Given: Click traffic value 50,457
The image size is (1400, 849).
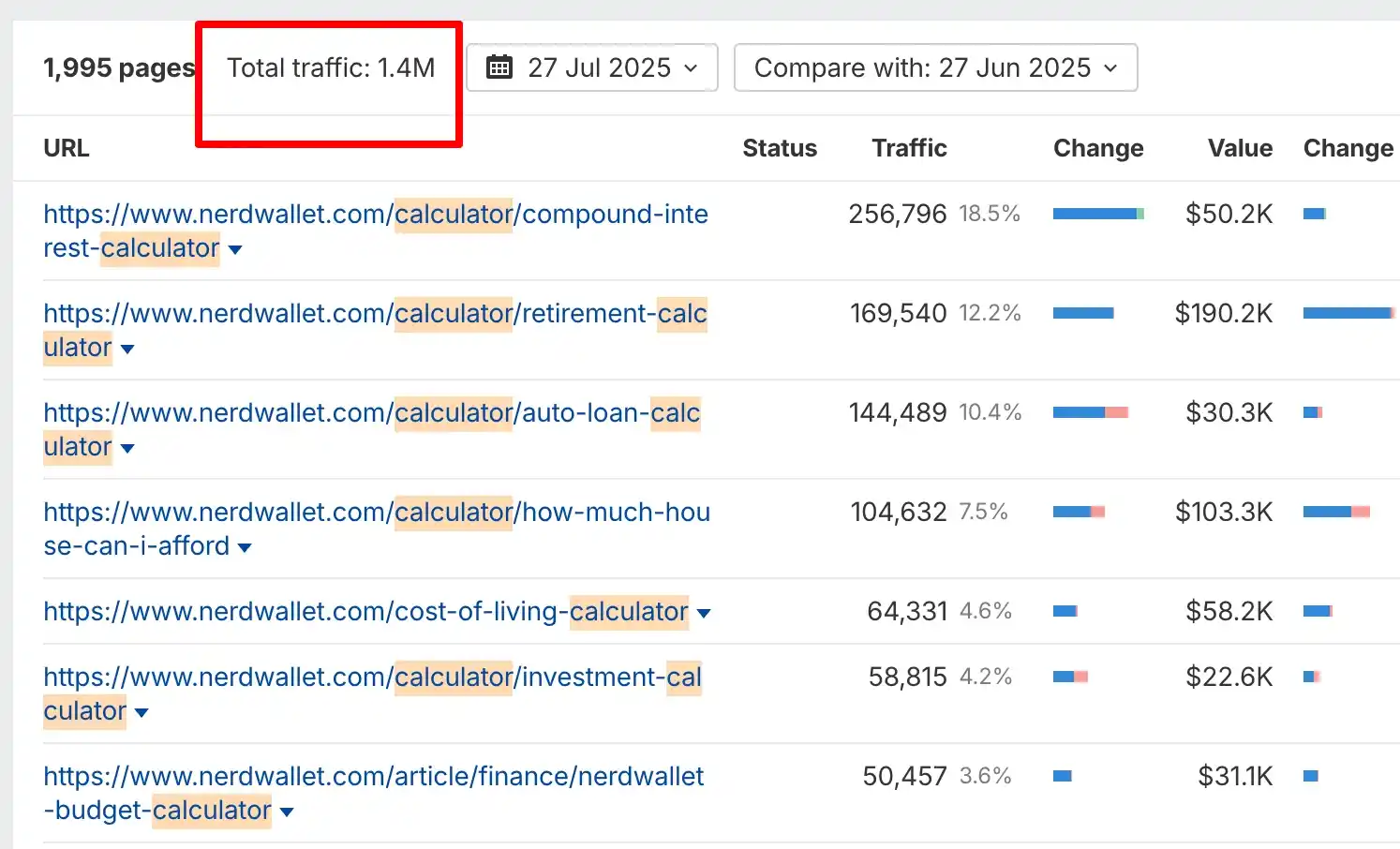Looking at the screenshot, I should click(905, 776).
